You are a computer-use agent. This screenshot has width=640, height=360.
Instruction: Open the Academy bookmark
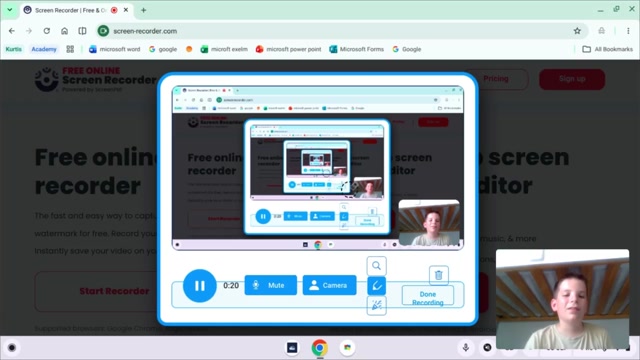point(44,49)
